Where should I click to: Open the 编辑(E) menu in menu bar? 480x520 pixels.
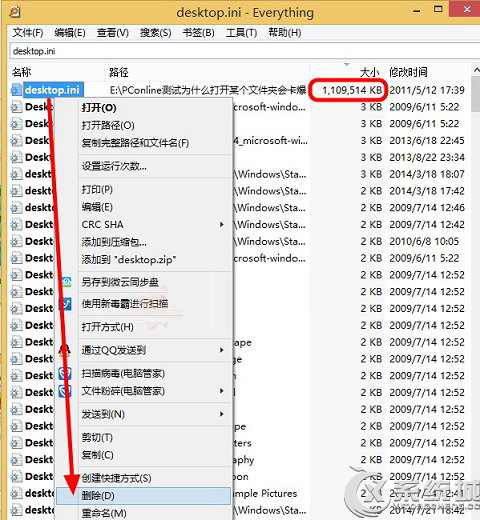pos(70,33)
